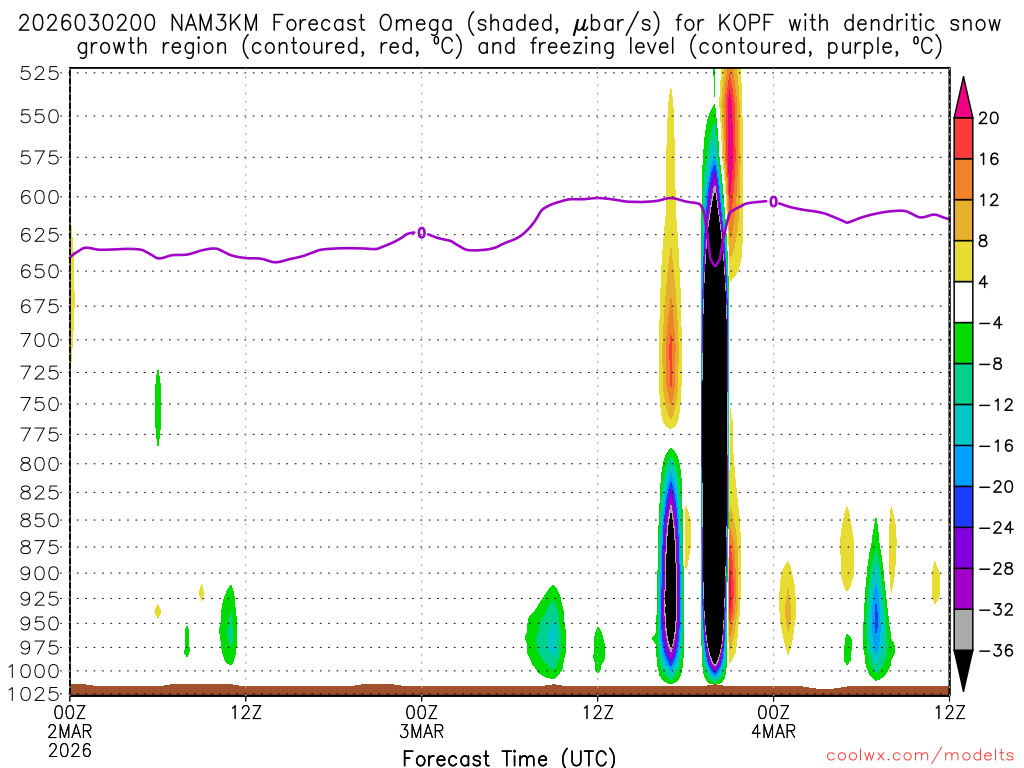Click the "825" pressure level label
Image resolution: width=1024 pixels, height=768 pixels.
[x=40, y=493]
